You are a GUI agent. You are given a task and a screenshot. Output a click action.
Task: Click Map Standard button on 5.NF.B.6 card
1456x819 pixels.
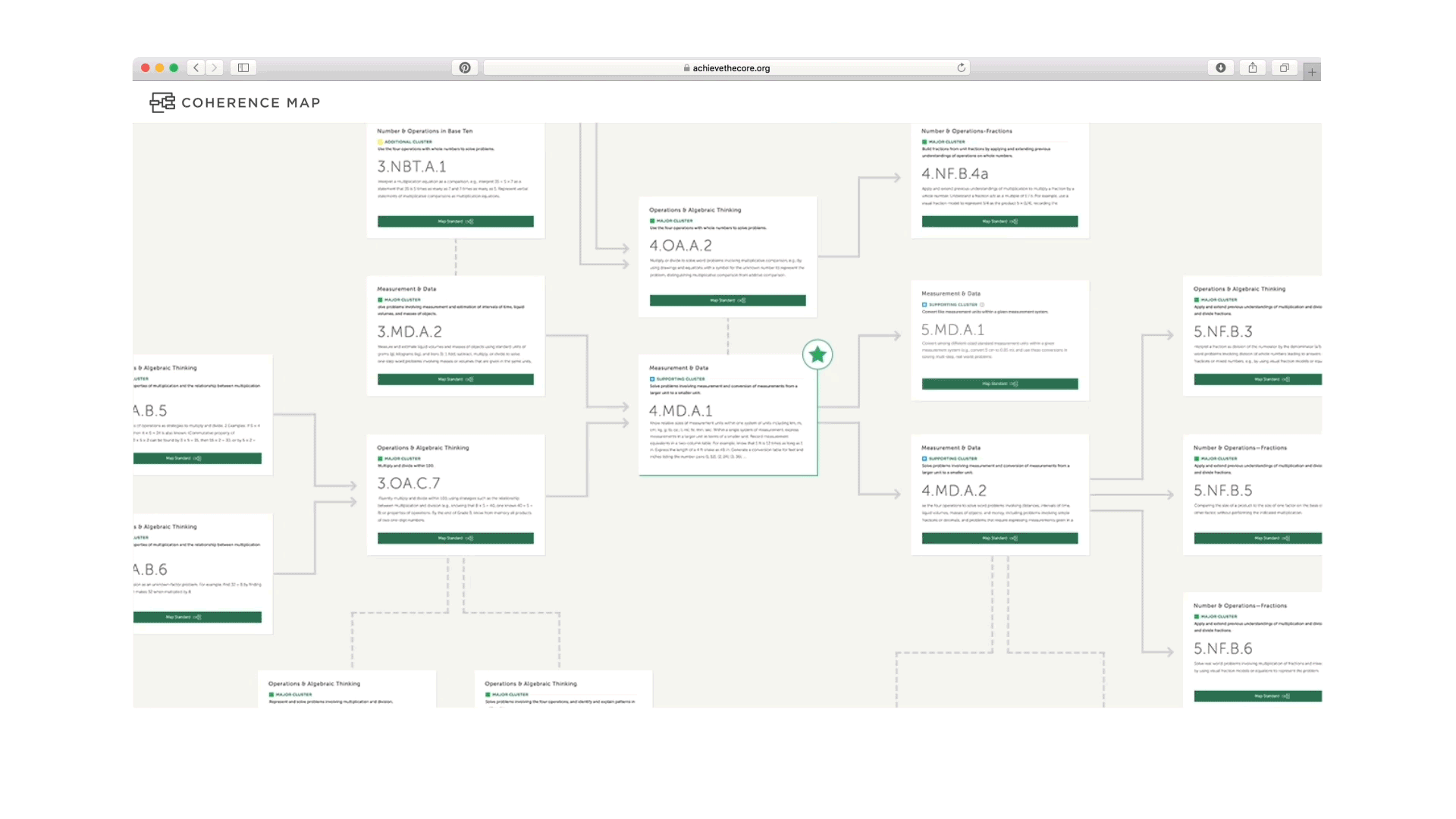point(1258,696)
